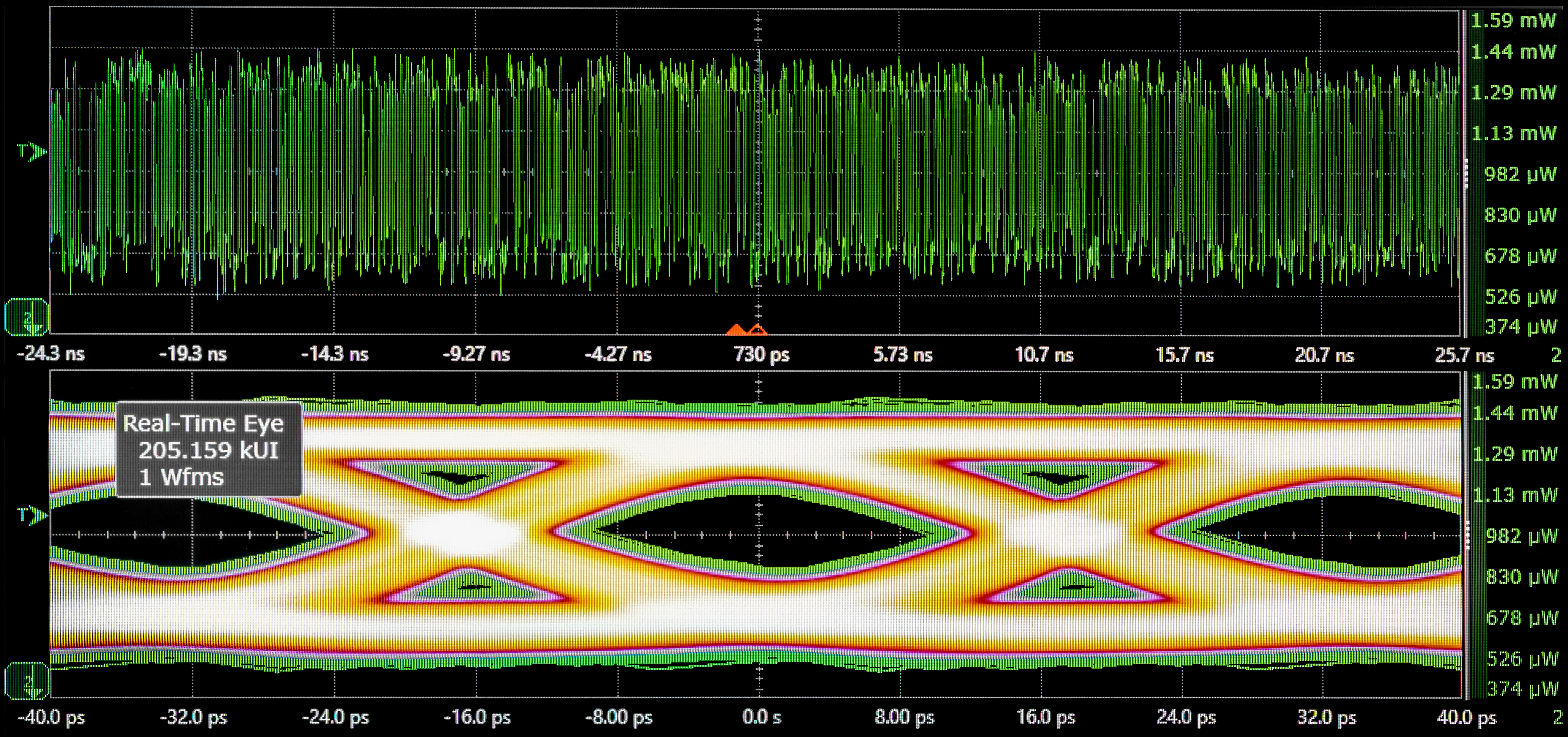This screenshot has height=737, width=1568.
Task: Click the 730 ps time axis label
Action: click(761, 354)
